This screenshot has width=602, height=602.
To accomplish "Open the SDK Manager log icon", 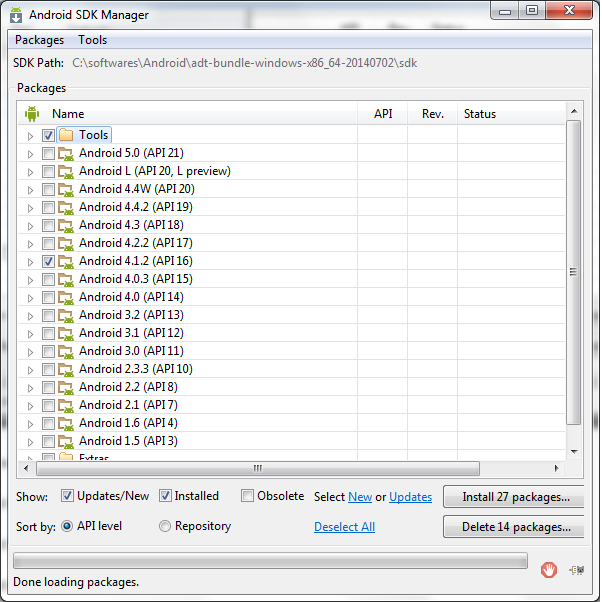I will pyautogui.click(x=577, y=570).
